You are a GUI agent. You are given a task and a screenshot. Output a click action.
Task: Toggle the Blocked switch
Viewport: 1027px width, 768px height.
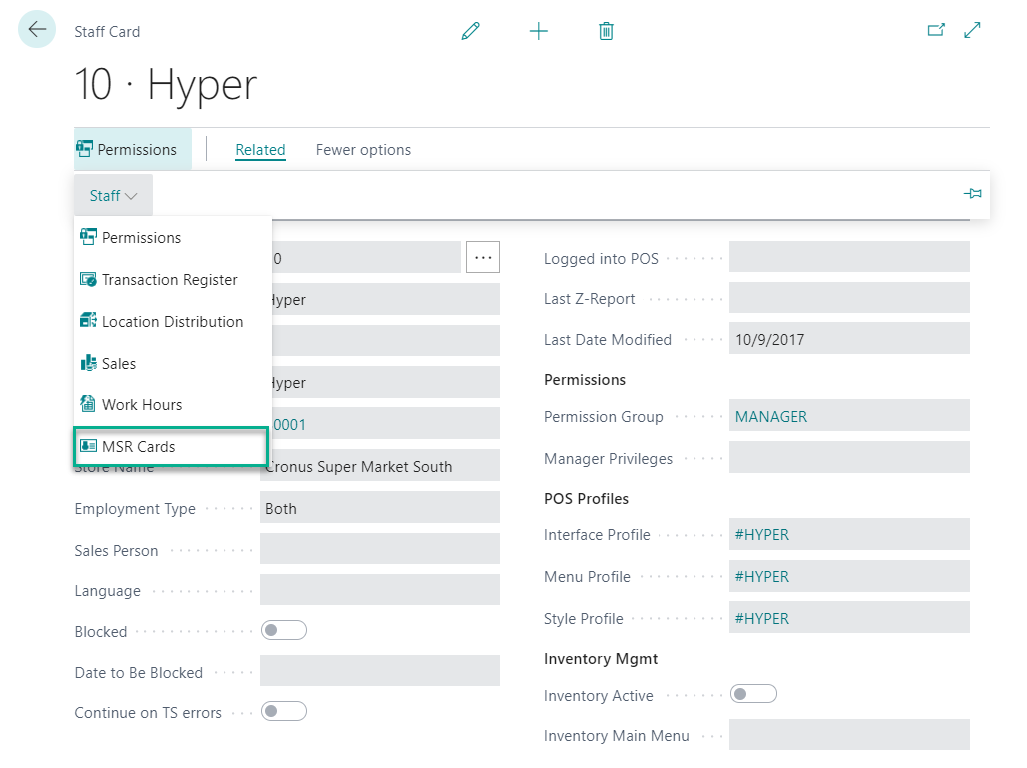(x=283, y=631)
